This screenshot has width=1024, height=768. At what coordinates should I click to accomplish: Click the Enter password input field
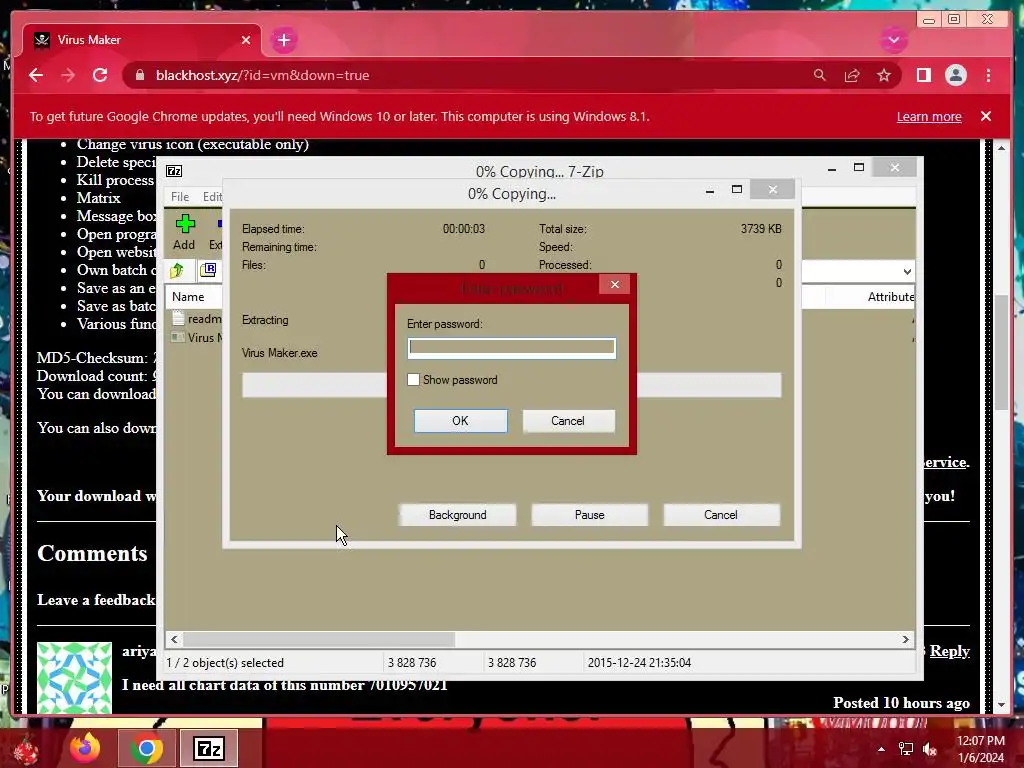tap(511, 347)
